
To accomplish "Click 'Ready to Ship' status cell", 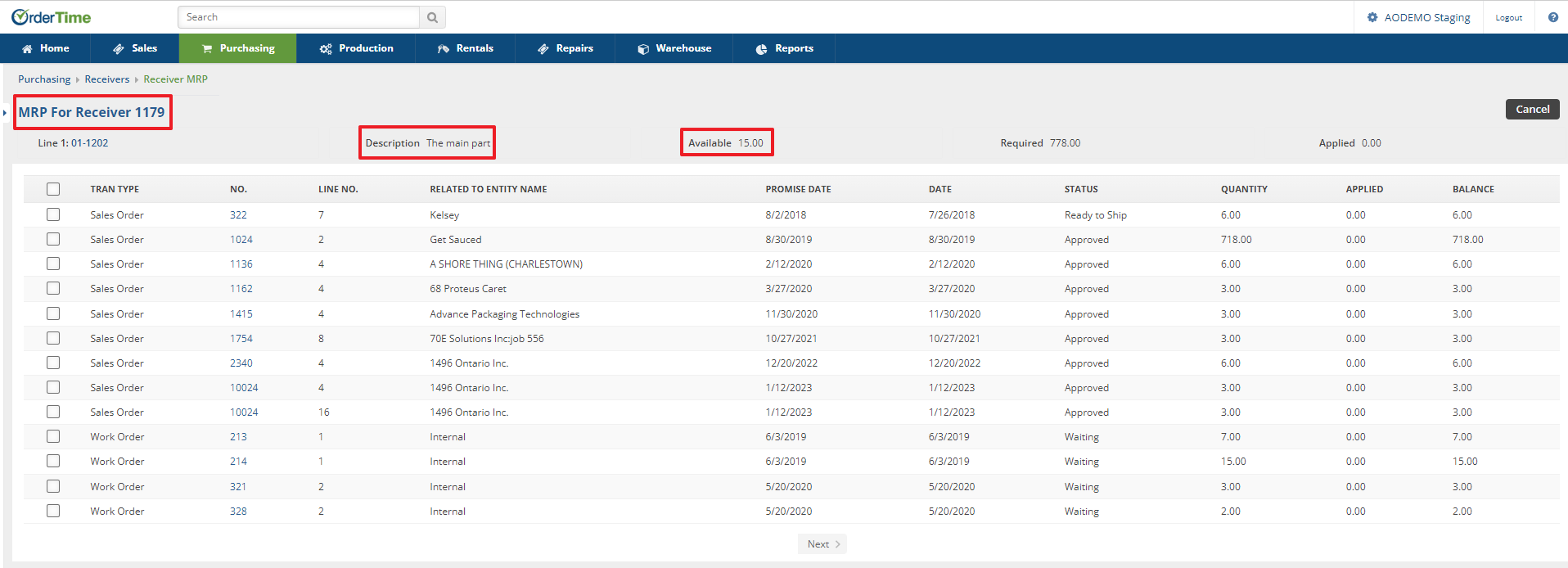I will (x=1095, y=214).
